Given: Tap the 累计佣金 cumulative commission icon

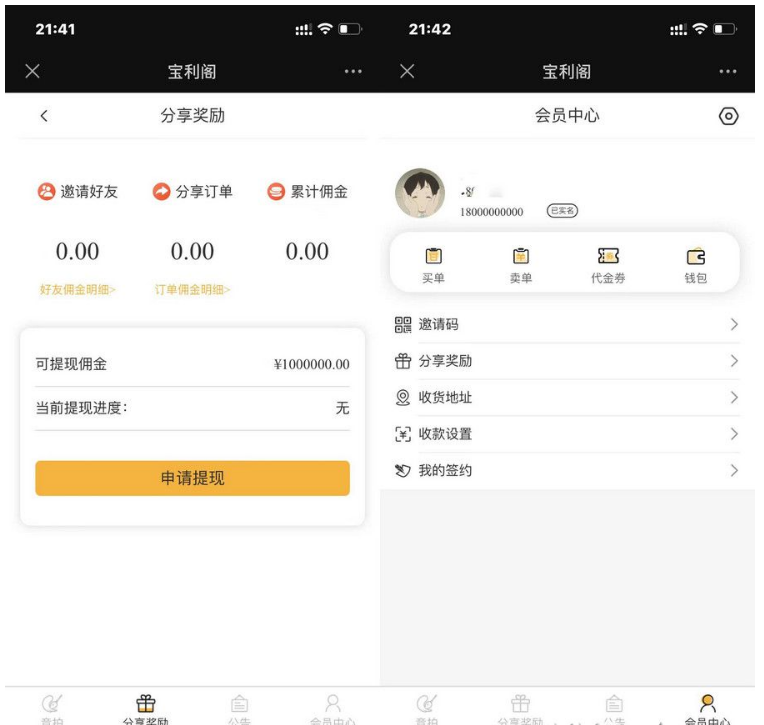Looking at the screenshot, I should (276, 192).
